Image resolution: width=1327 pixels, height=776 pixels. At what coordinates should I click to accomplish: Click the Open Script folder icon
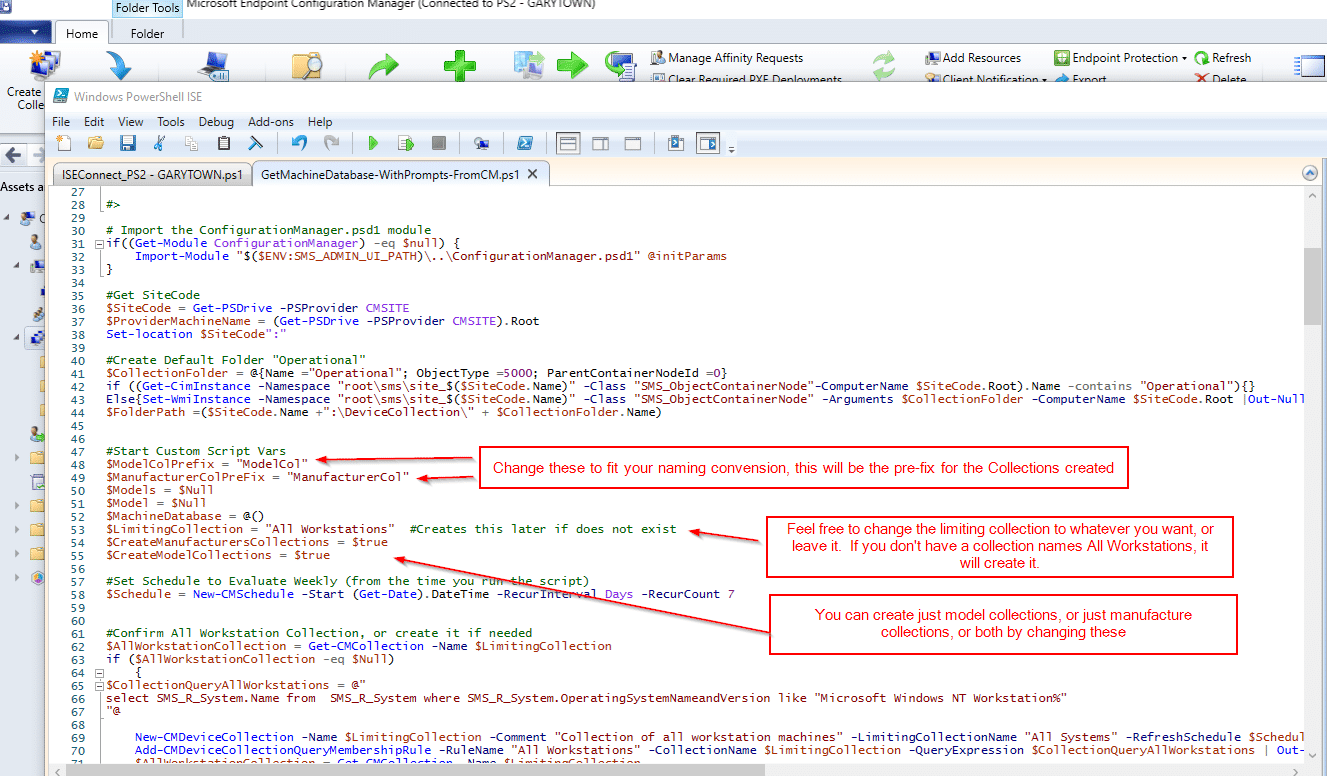click(x=96, y=144)
